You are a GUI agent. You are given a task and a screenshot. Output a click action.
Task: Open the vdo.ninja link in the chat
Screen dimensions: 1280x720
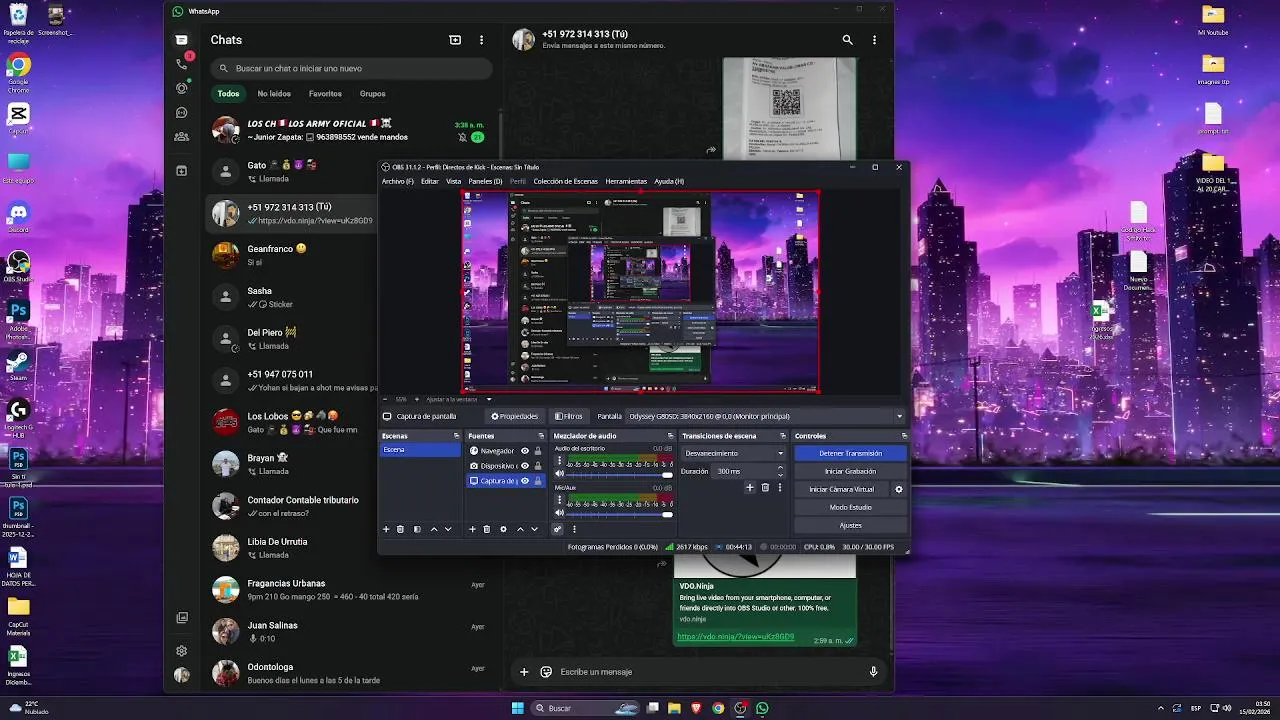click(736, 636)
